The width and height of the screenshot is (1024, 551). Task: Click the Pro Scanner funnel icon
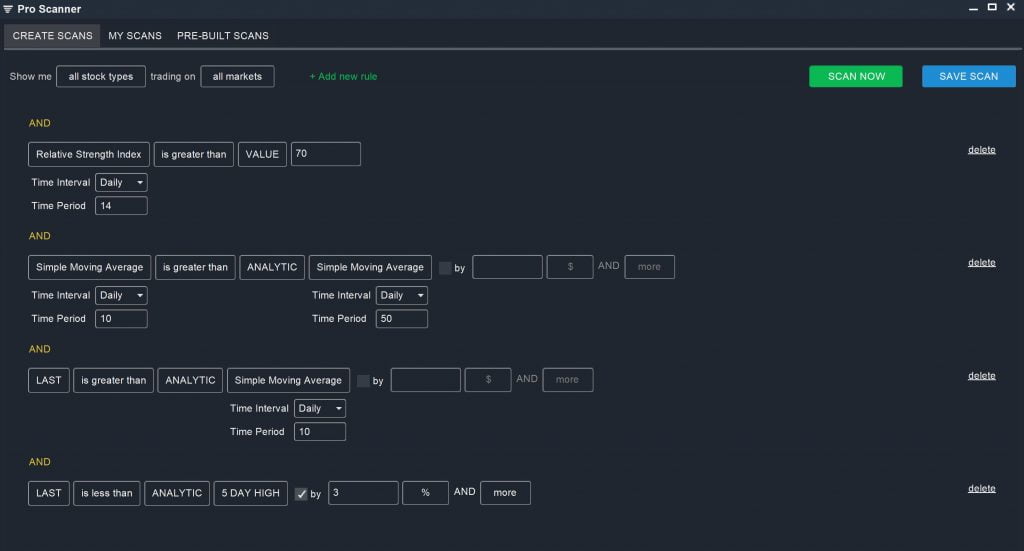(9, 9)
